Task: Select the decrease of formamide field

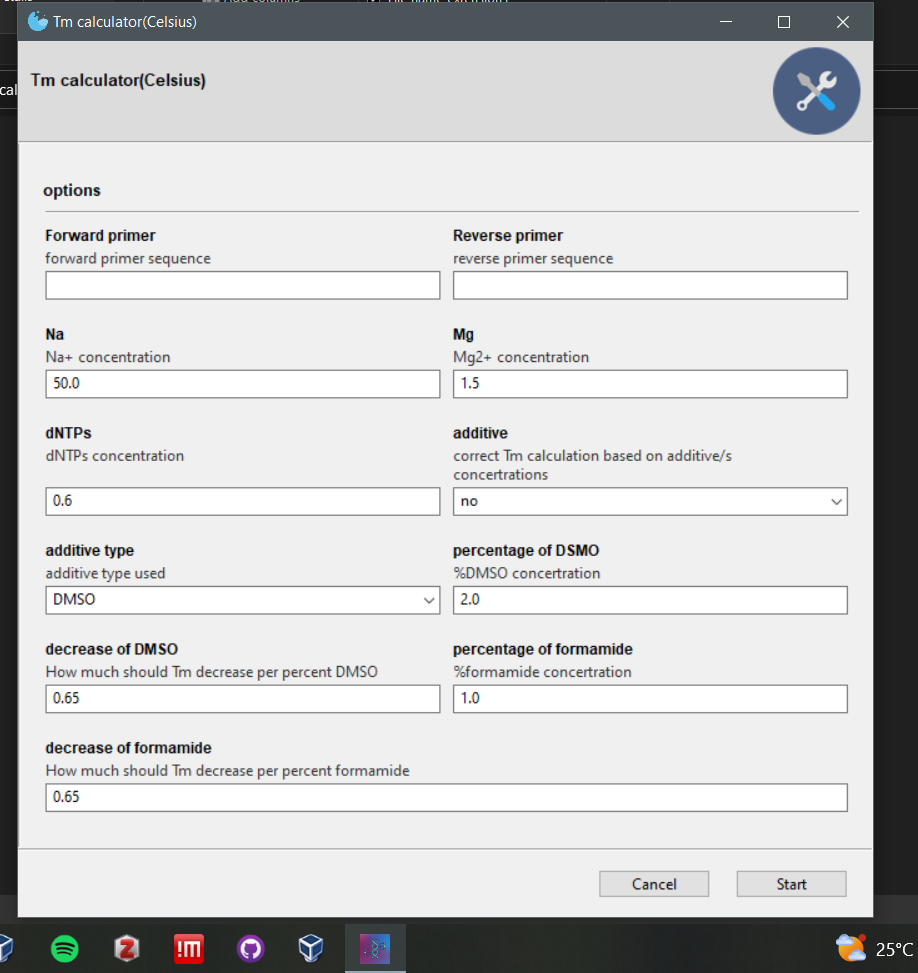Action: [x=445, y=797]
